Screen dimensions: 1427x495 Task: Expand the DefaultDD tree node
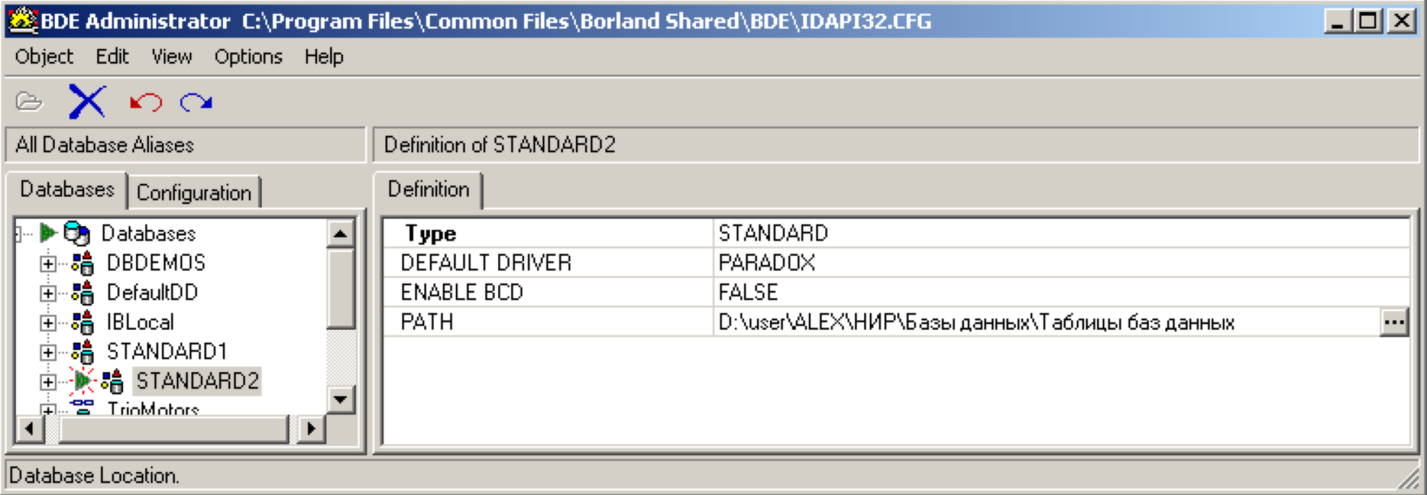(47, 293)
